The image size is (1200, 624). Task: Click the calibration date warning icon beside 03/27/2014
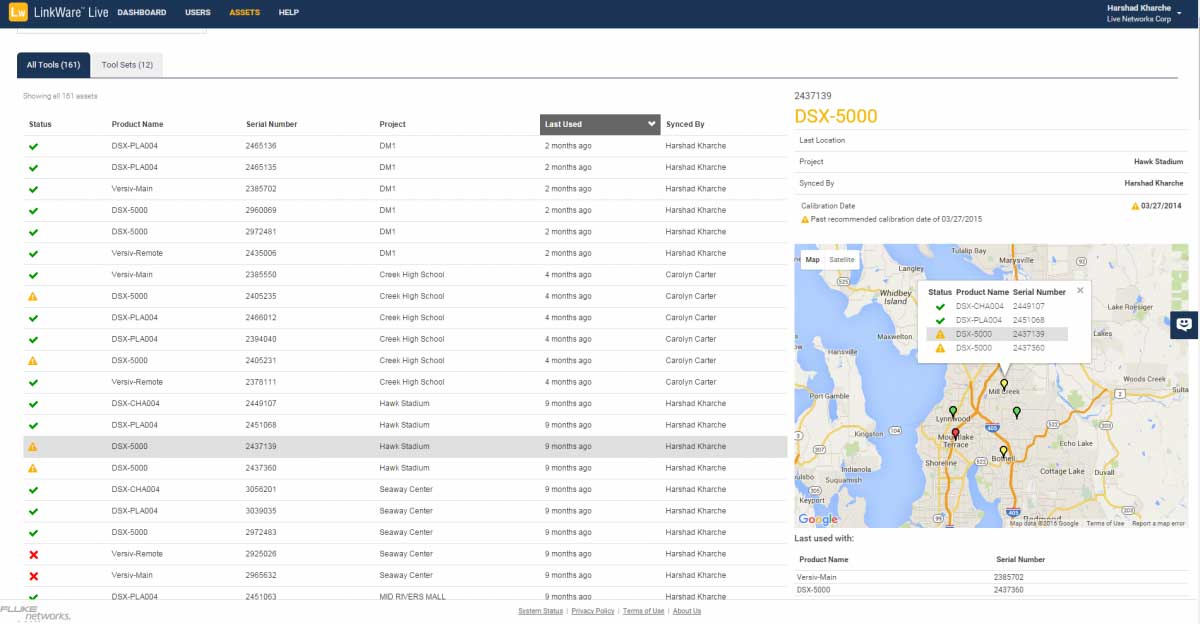click(x=1135, y=206)
